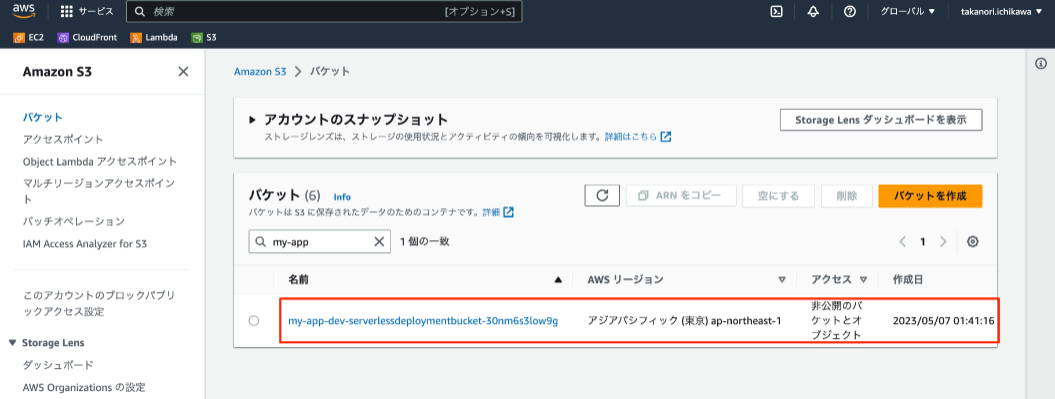Click the 空にする button
This screenshot has height=399, width=1055.
(778, 196)
